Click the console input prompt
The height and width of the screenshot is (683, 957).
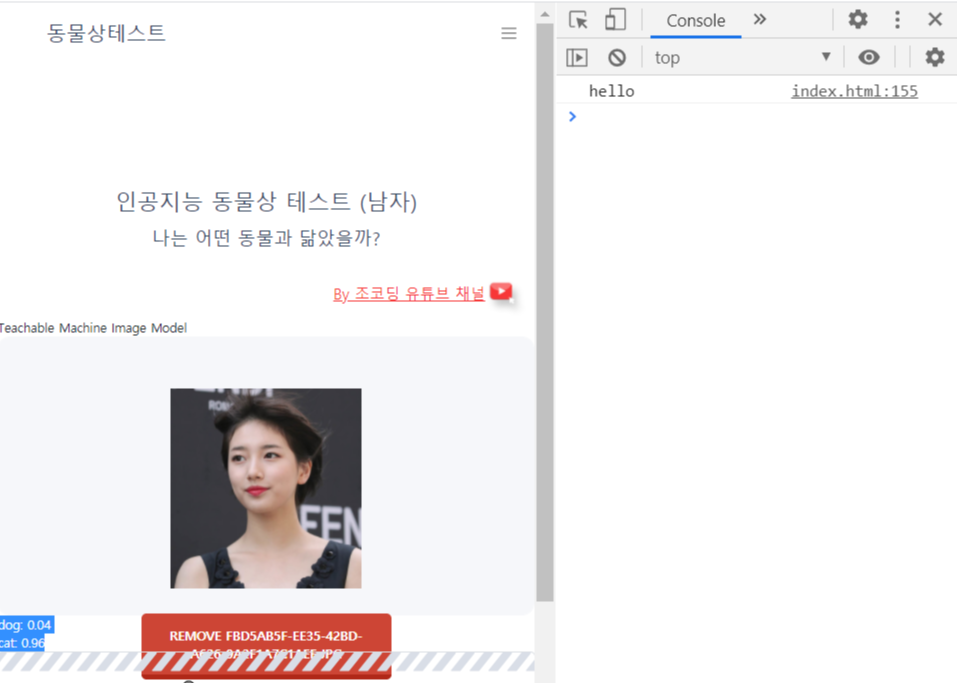point(757,116)
